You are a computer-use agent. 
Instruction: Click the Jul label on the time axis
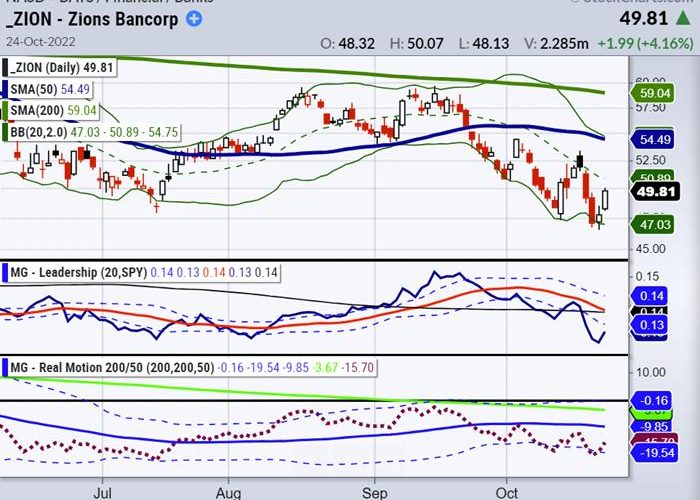click(x=102, y=493)
